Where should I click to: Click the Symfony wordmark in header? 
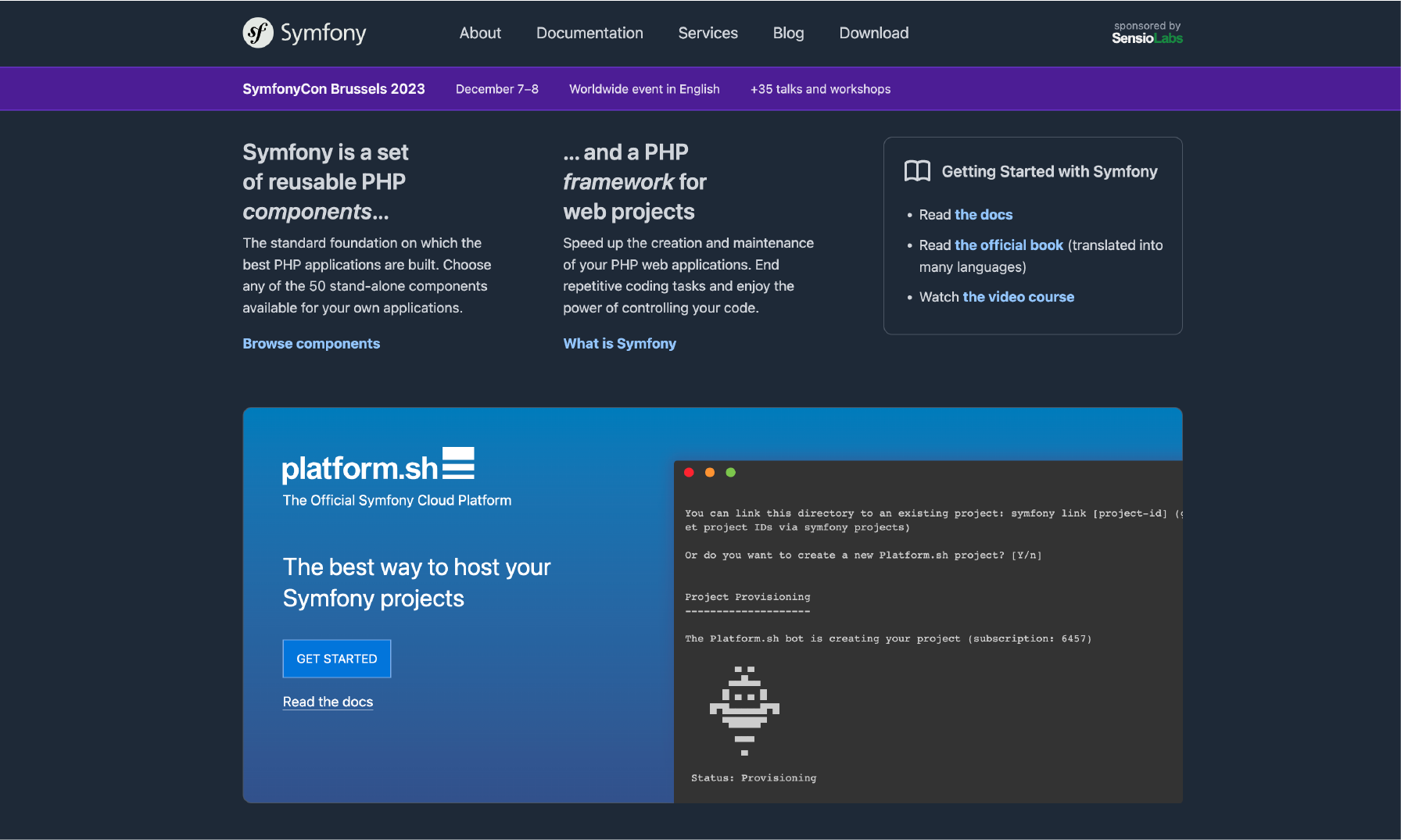click(x=323, y=33)
